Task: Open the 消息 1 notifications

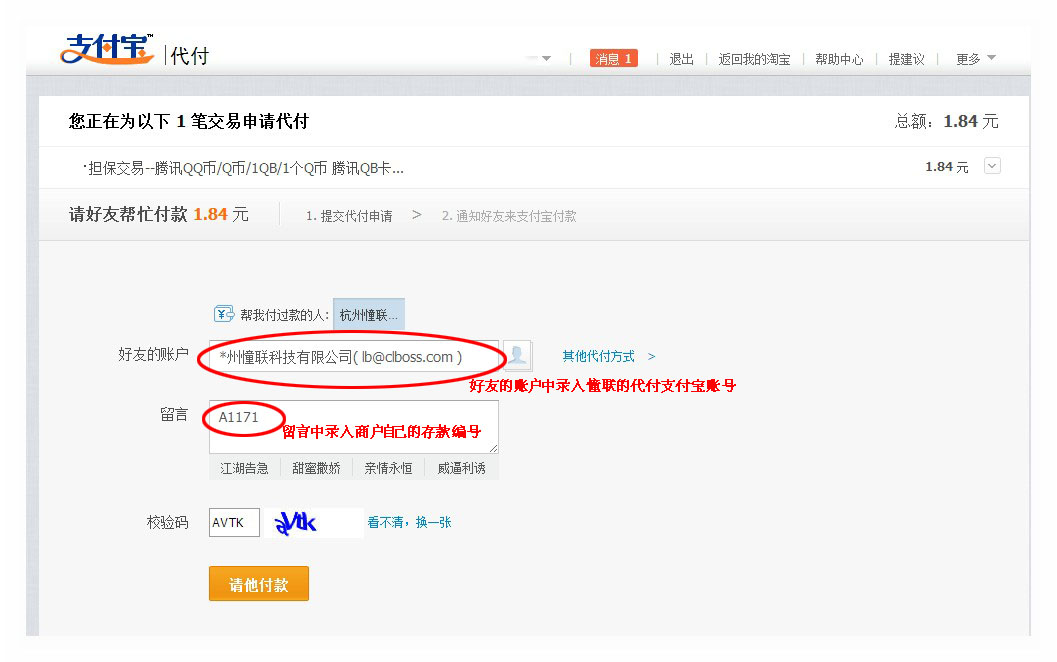Action: click(x=613, y=59)
